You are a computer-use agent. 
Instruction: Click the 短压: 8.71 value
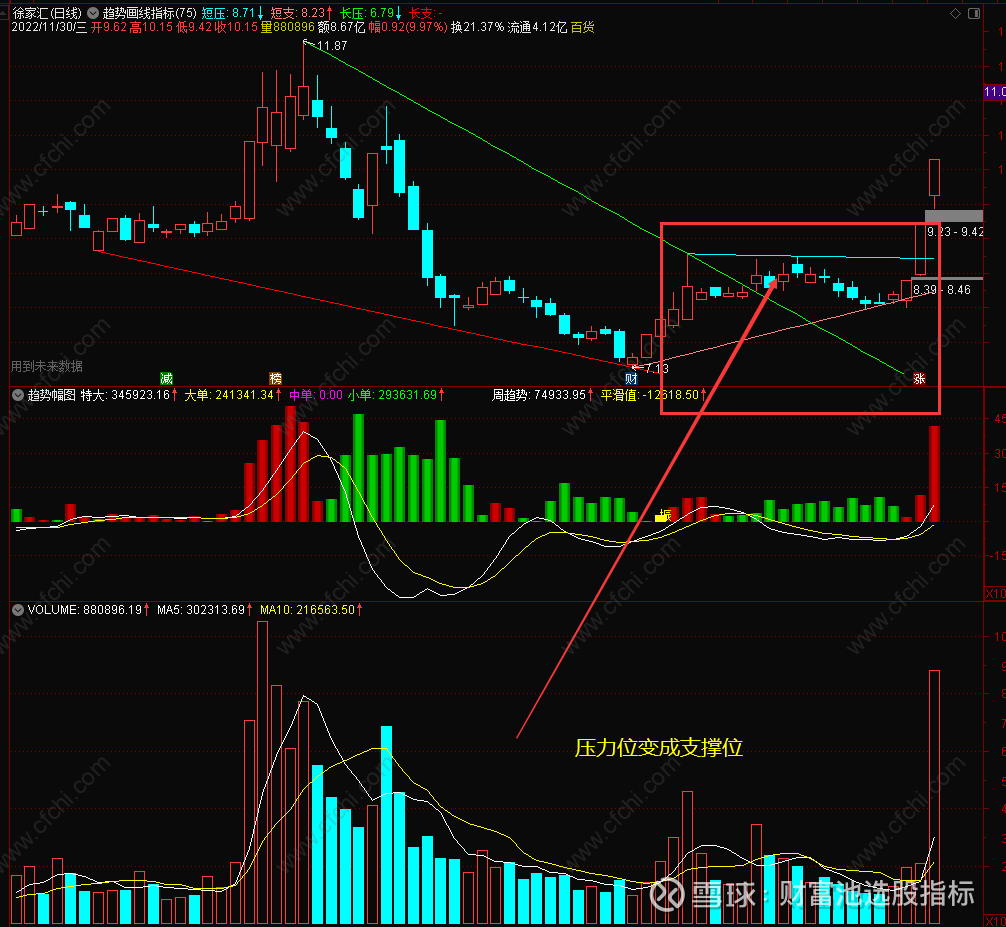232,13
